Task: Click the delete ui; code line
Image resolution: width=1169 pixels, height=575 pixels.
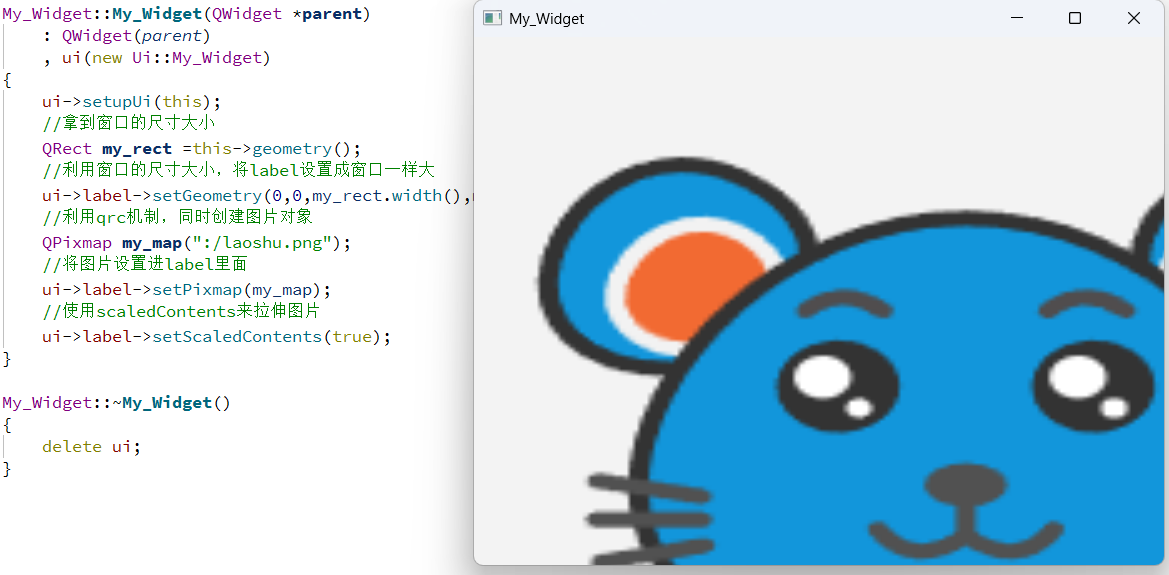Action: [x=92, y=446]
